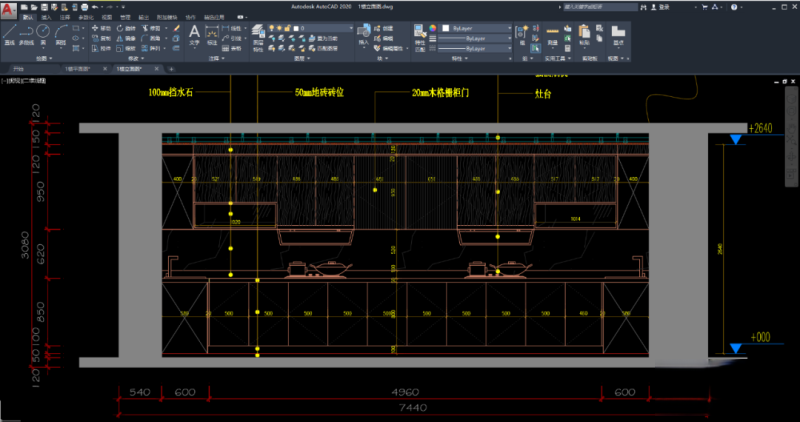Click the new drawing tab plus button

171,69
